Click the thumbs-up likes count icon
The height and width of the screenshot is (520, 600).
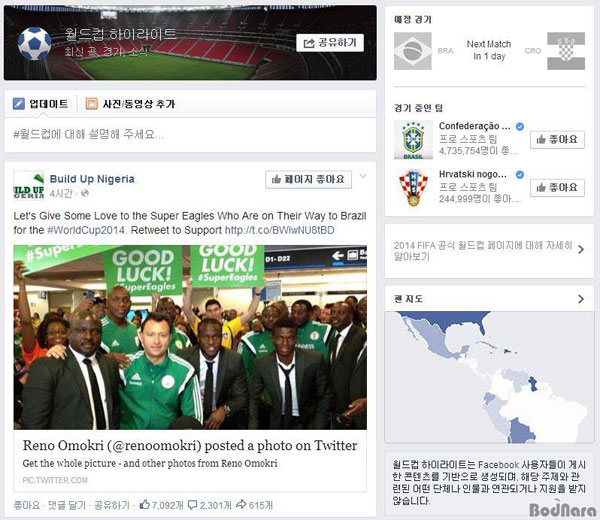[145, 504]
